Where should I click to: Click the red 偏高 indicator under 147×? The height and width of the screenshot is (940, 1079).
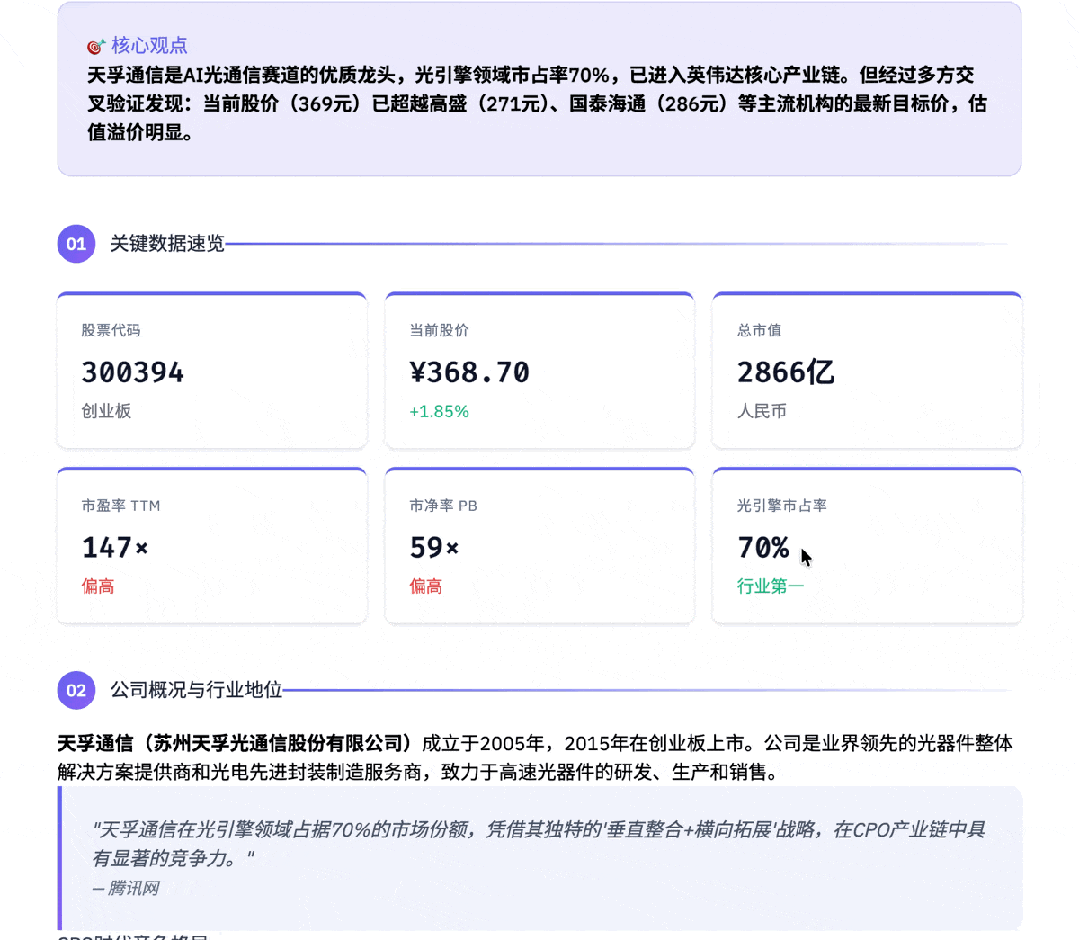coord(98,586)
